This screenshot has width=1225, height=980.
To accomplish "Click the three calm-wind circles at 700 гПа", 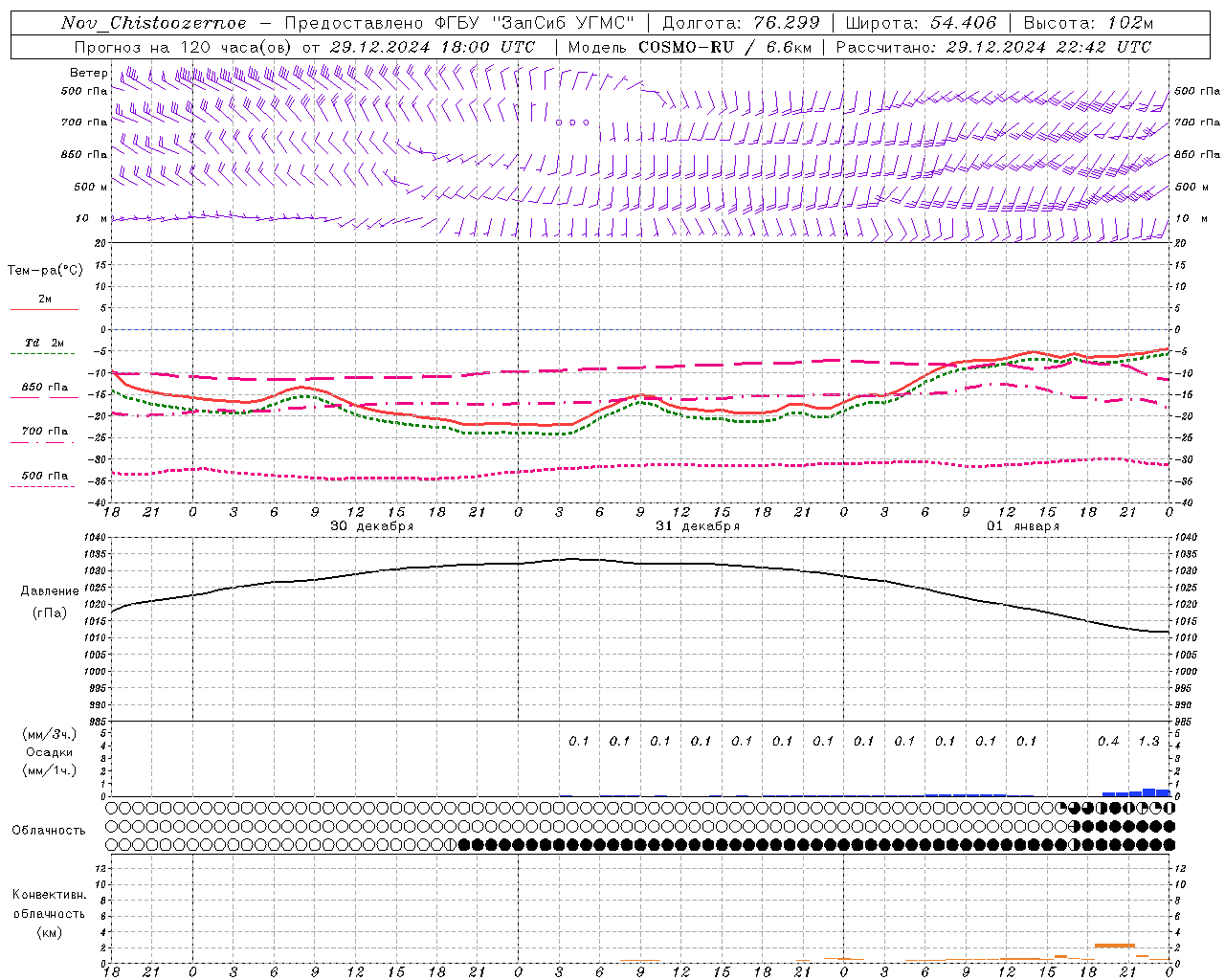I will coord(572,122).
